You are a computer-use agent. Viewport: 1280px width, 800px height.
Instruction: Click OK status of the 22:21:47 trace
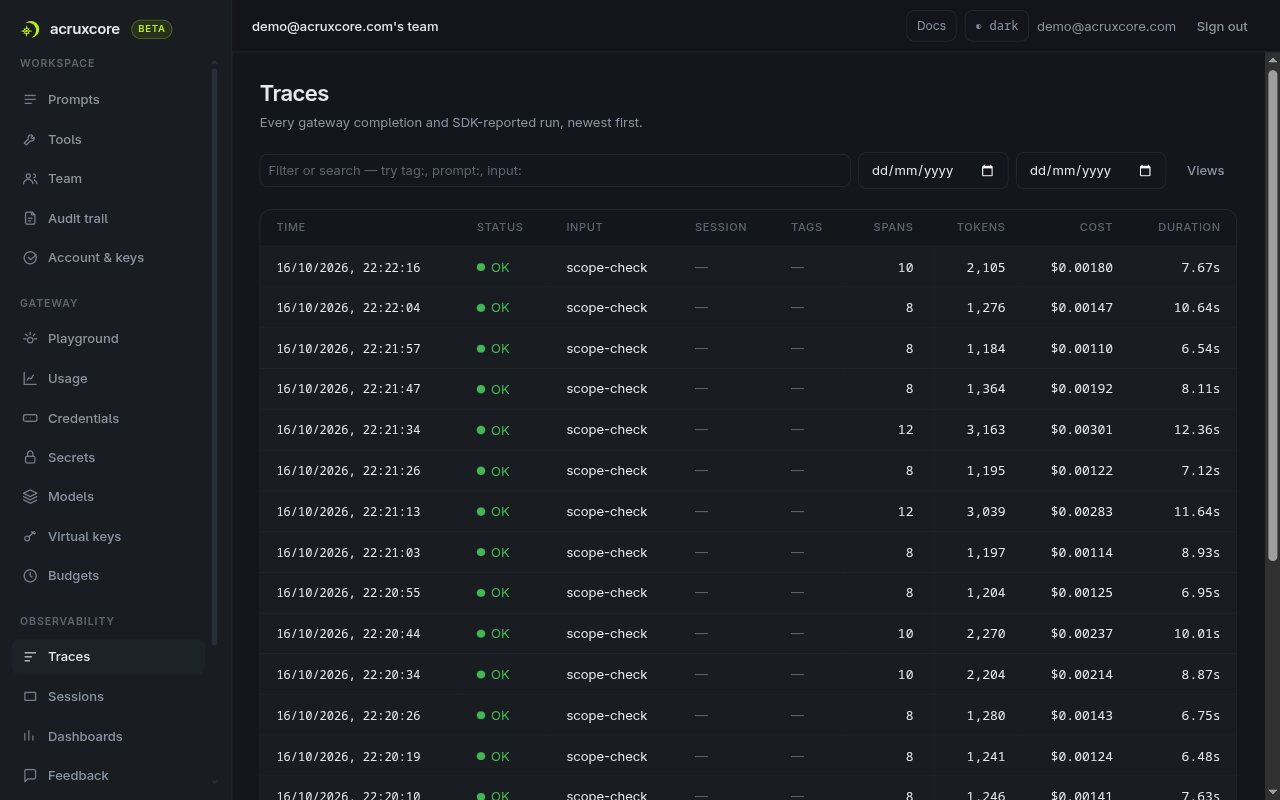tap(493, 389)
